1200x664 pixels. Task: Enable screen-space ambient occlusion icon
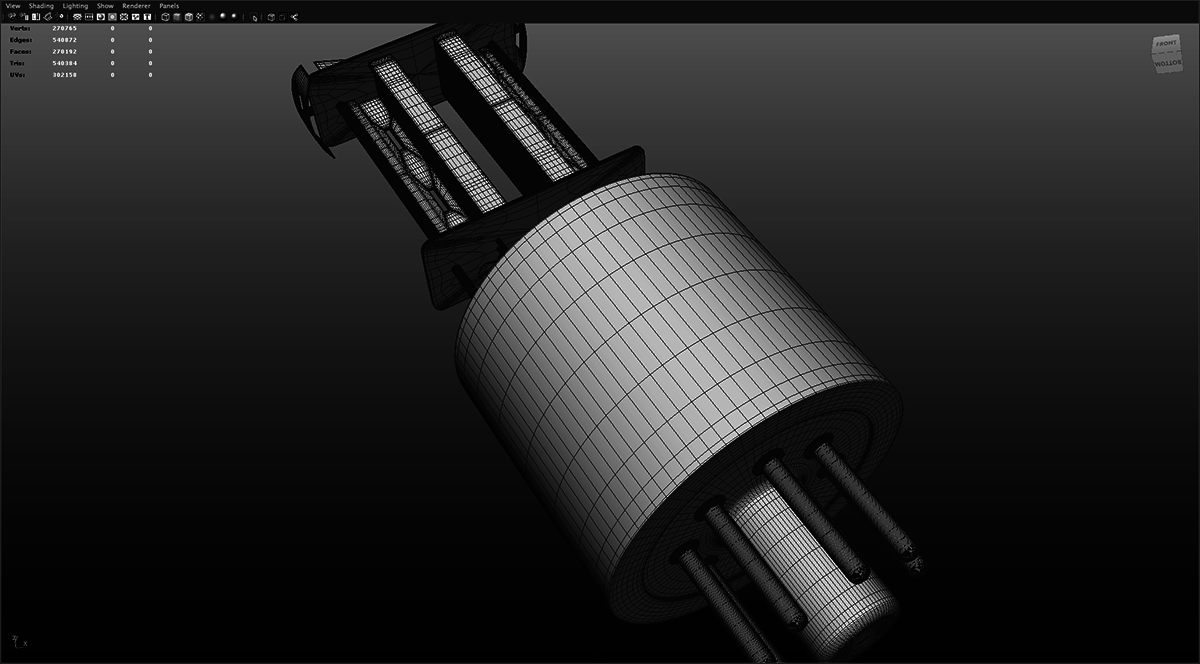223,16
